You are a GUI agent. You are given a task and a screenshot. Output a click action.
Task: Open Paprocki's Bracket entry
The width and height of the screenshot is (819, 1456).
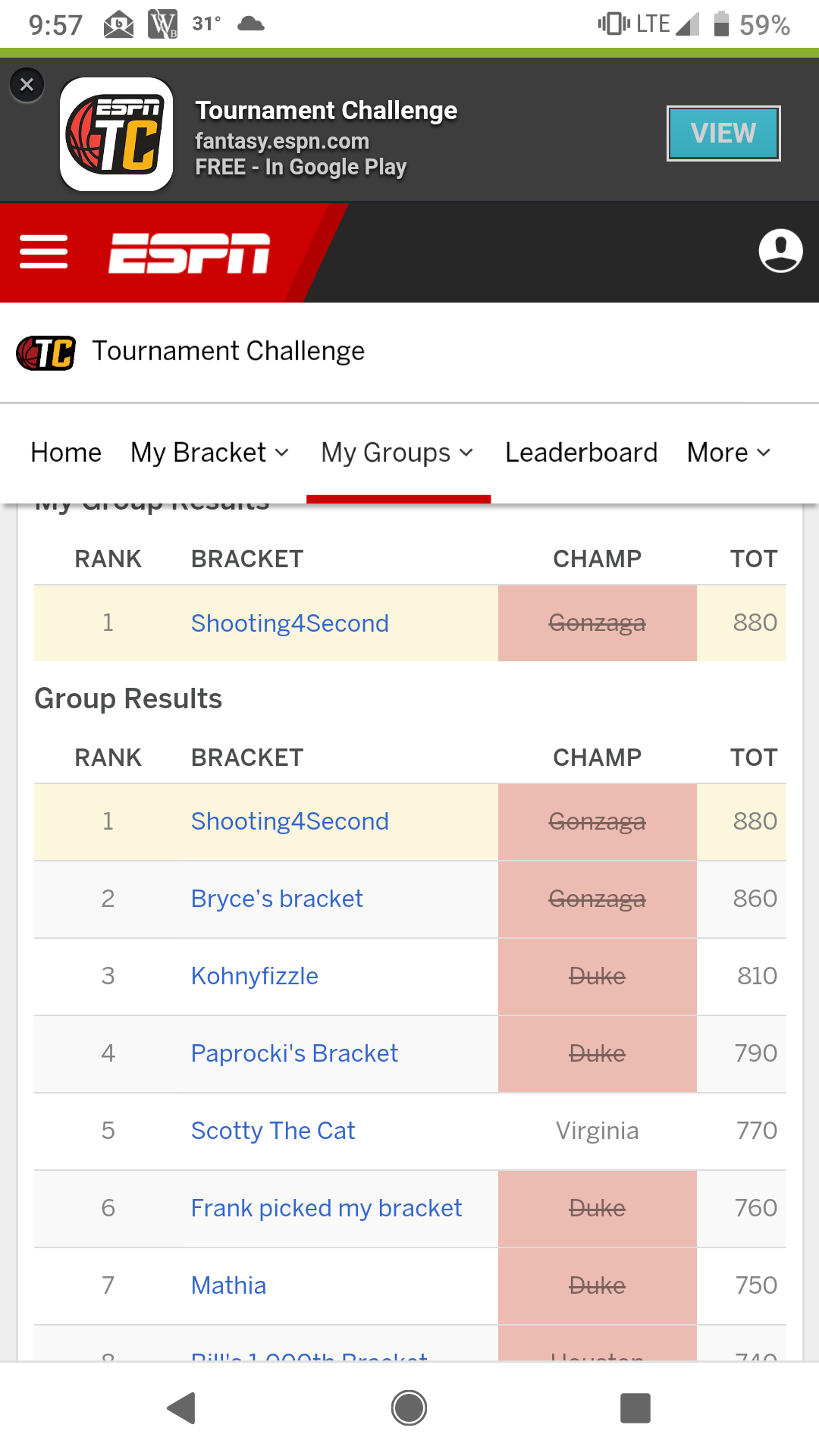click(294, 1053)
